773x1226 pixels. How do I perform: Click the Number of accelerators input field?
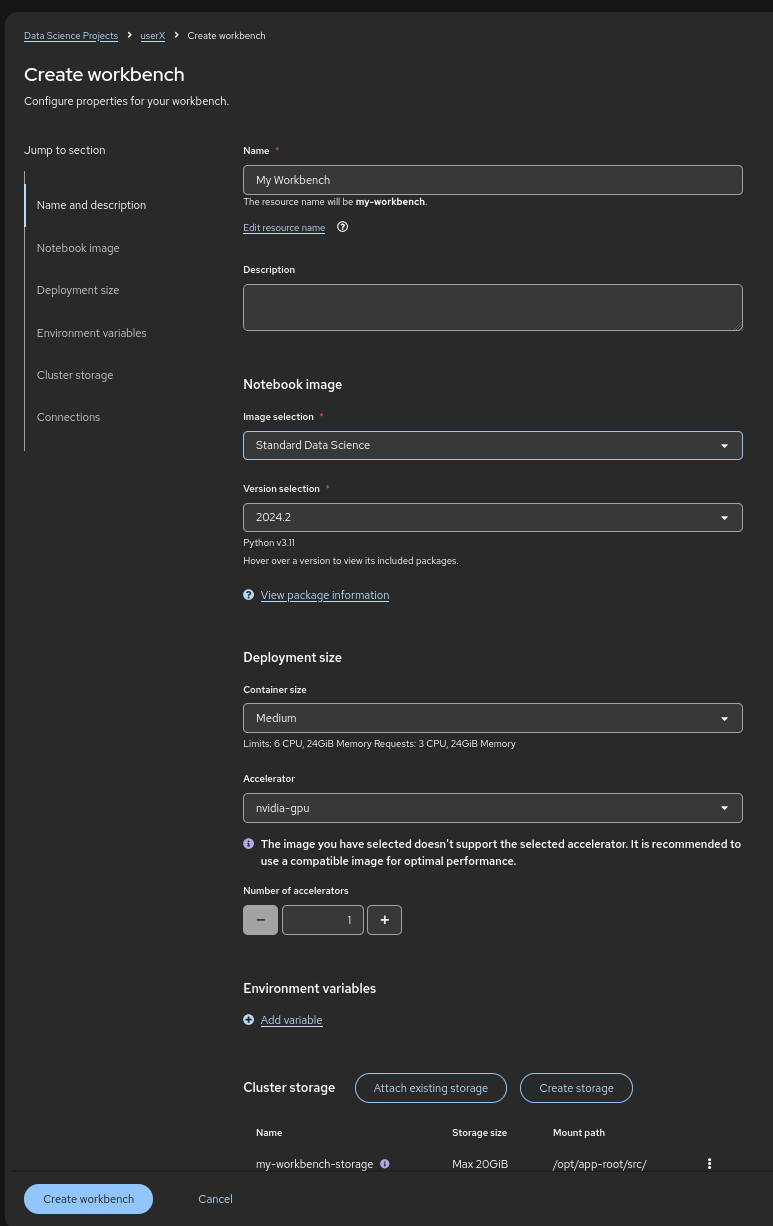[323, 920]
